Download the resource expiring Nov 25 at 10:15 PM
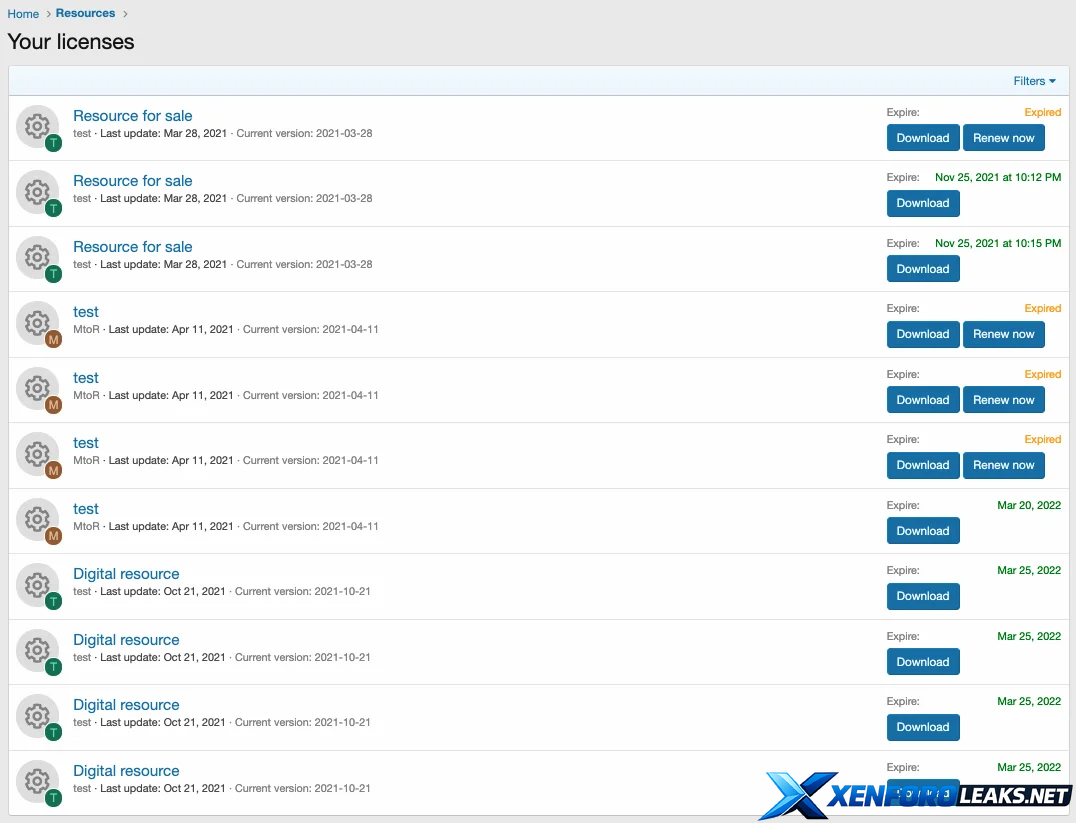 (922, 269)
